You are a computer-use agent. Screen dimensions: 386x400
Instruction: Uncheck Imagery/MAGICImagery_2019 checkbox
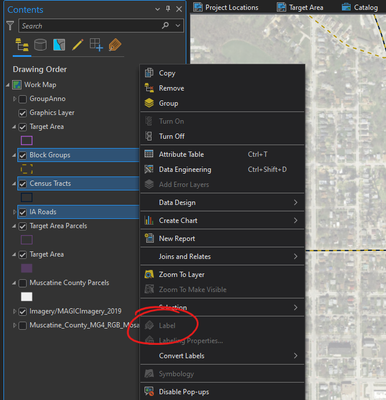[x=23, y=312]
